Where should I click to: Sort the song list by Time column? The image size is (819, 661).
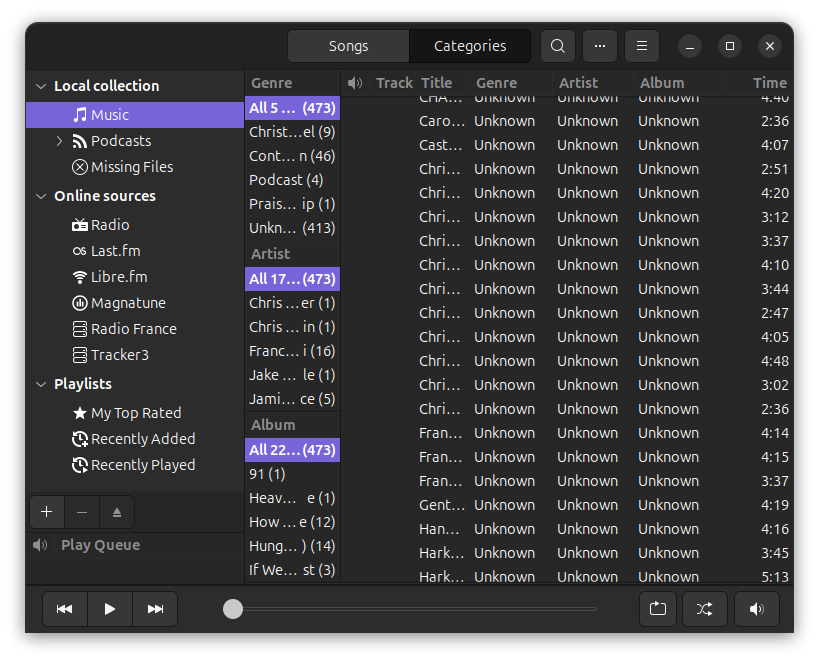[769, 83]
